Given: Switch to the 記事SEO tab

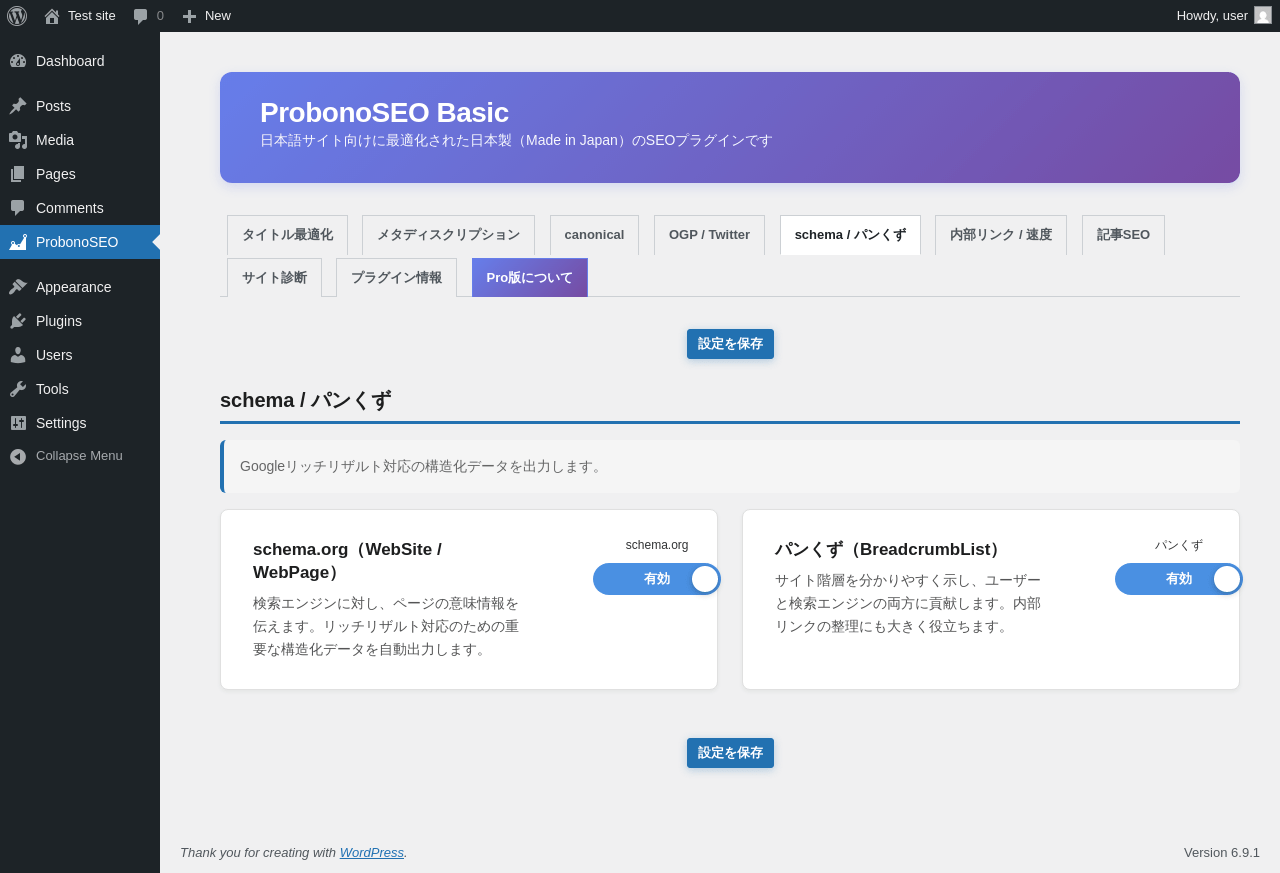Looking at the screenshot, I should (1123, 235).
